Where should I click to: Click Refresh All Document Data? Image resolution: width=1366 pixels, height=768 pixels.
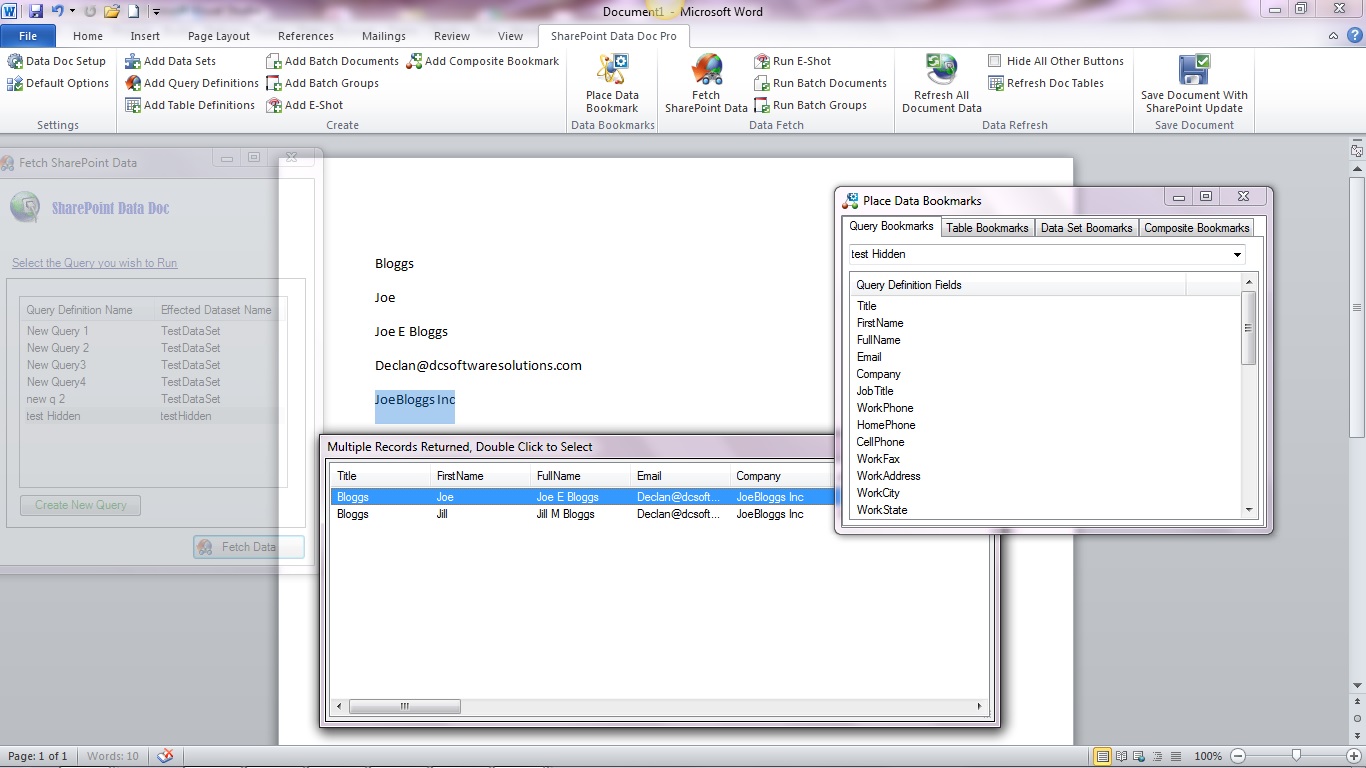(941, 83)
